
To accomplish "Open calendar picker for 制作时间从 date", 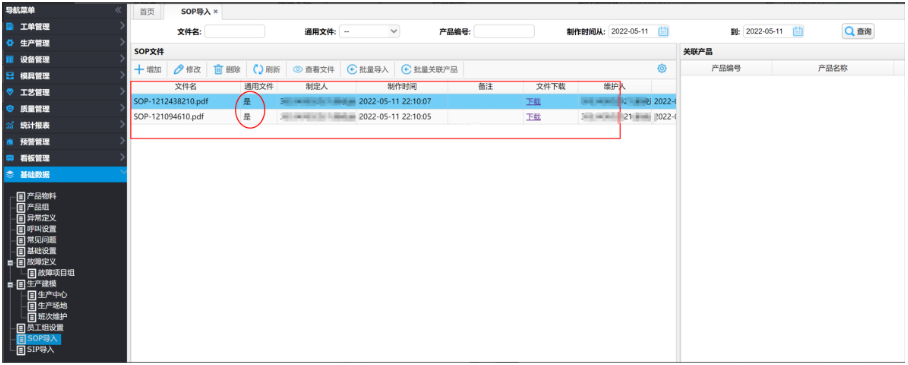I will coord(664,31).
